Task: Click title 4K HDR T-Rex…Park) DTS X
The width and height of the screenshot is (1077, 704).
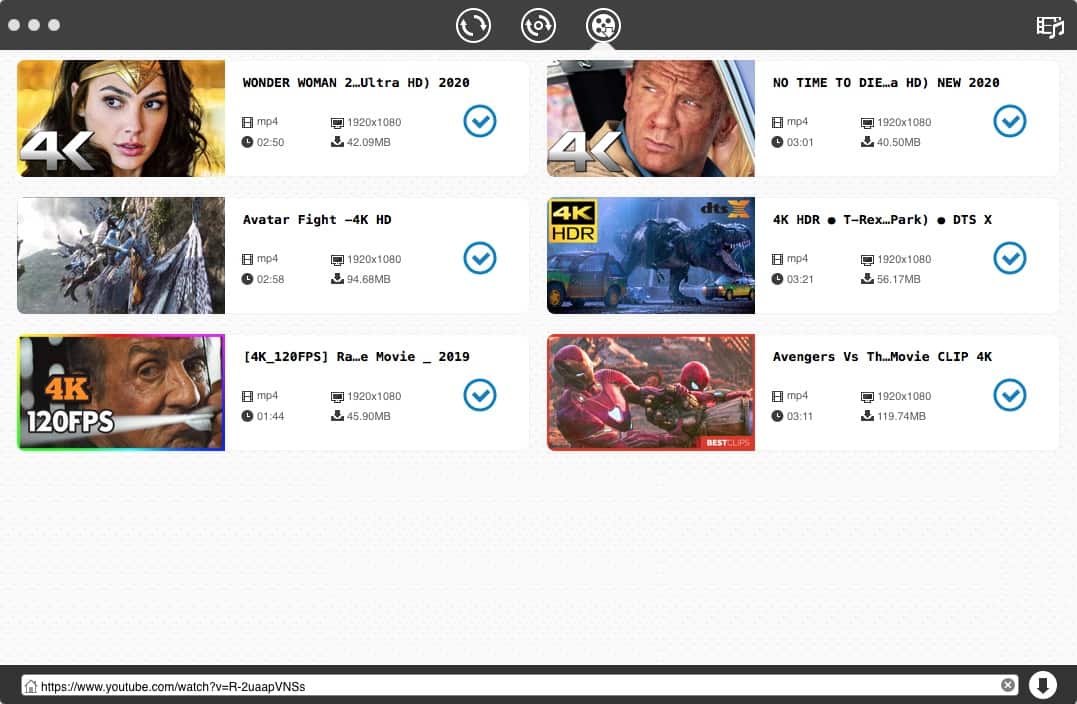Action: pyautogui.click(x=882, y=220)
